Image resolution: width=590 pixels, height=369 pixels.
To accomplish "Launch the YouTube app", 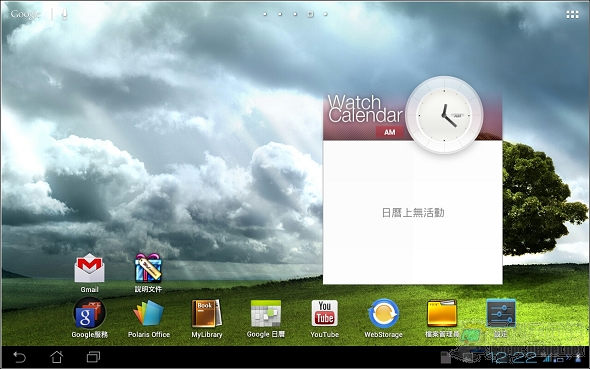I will coord(324,313).
